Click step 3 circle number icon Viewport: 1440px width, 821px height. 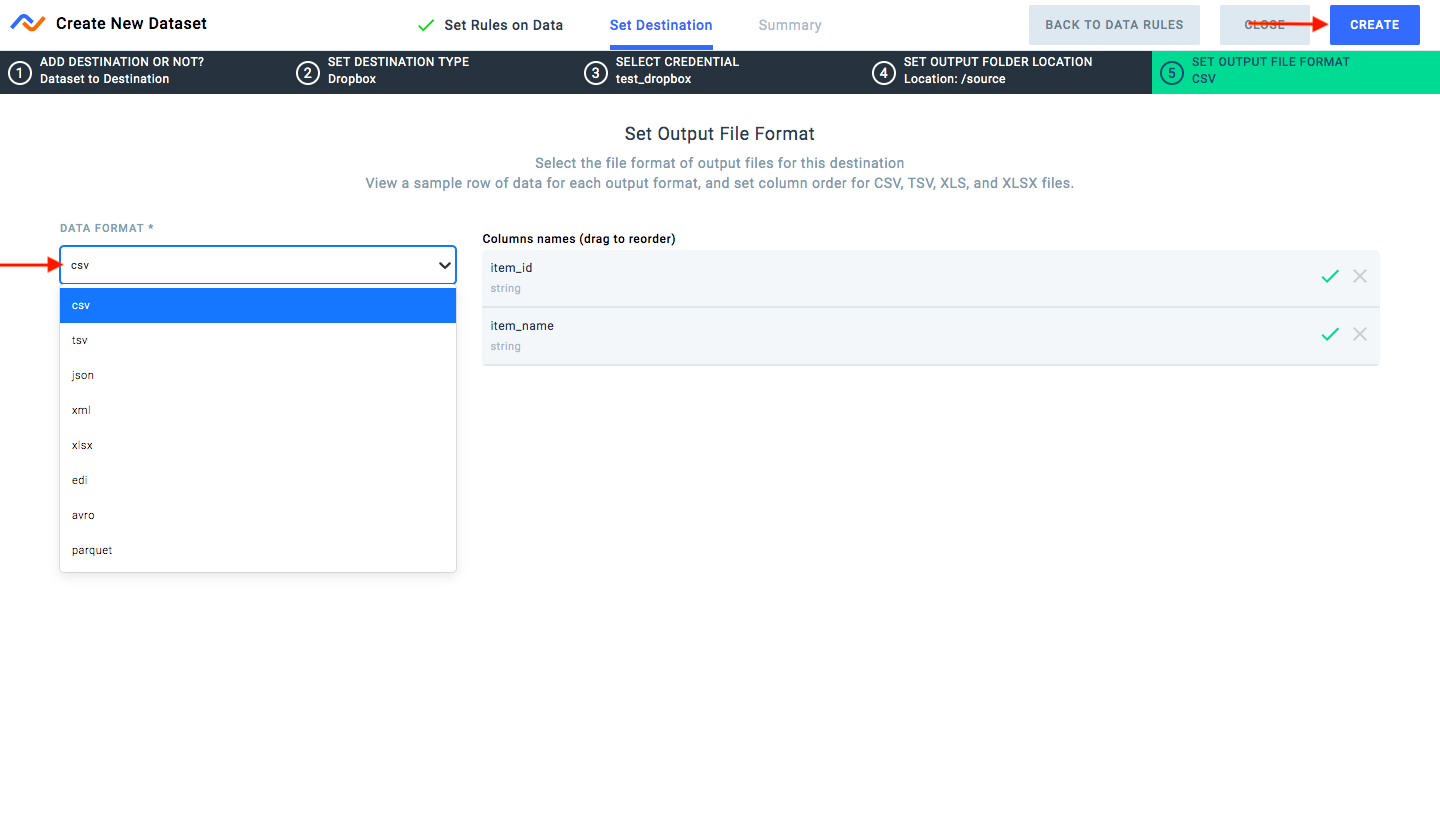(595, 73)
